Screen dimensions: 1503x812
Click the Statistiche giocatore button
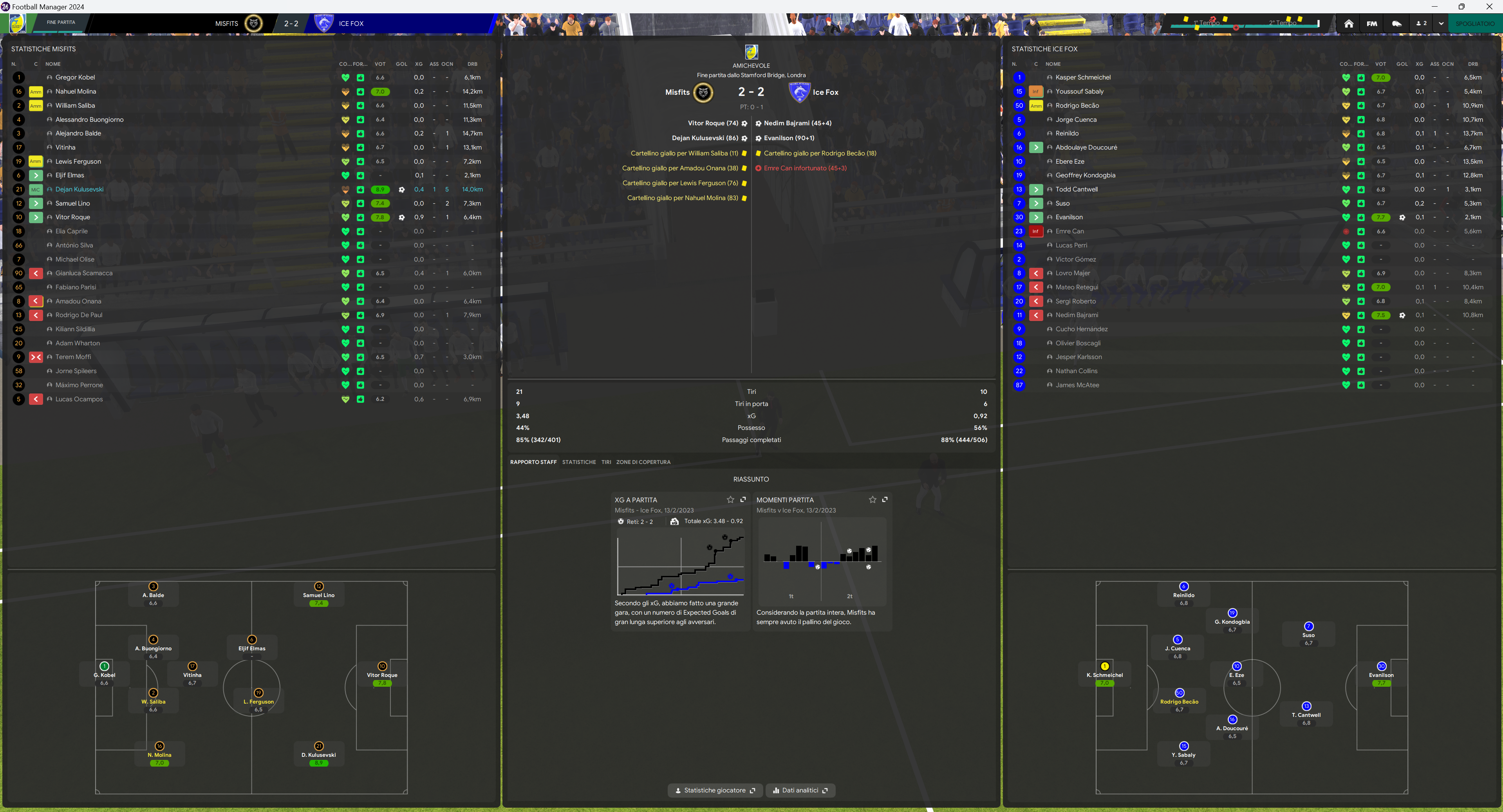[x=714, y=790]
